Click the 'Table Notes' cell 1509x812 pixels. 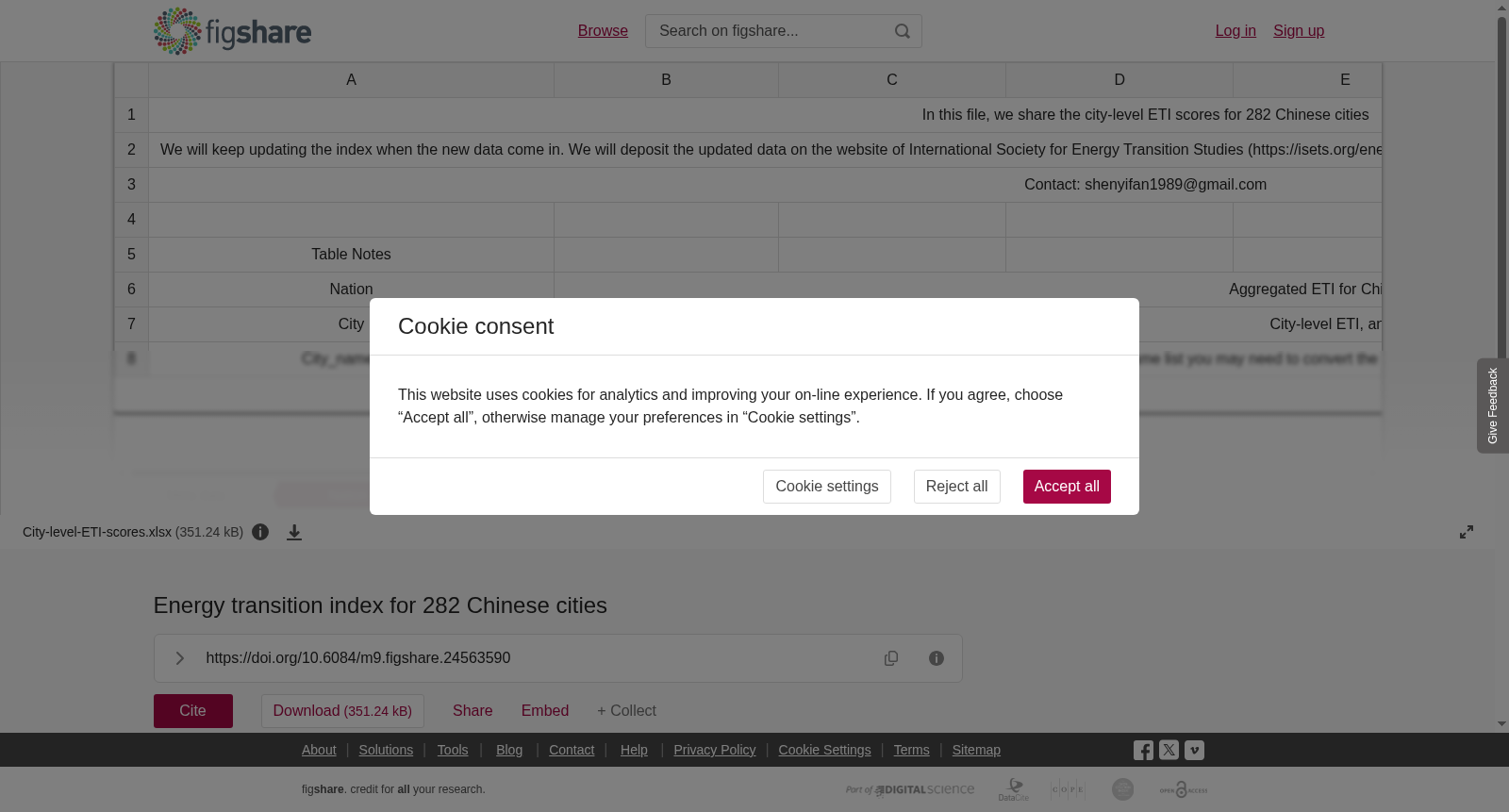point(351,255)
